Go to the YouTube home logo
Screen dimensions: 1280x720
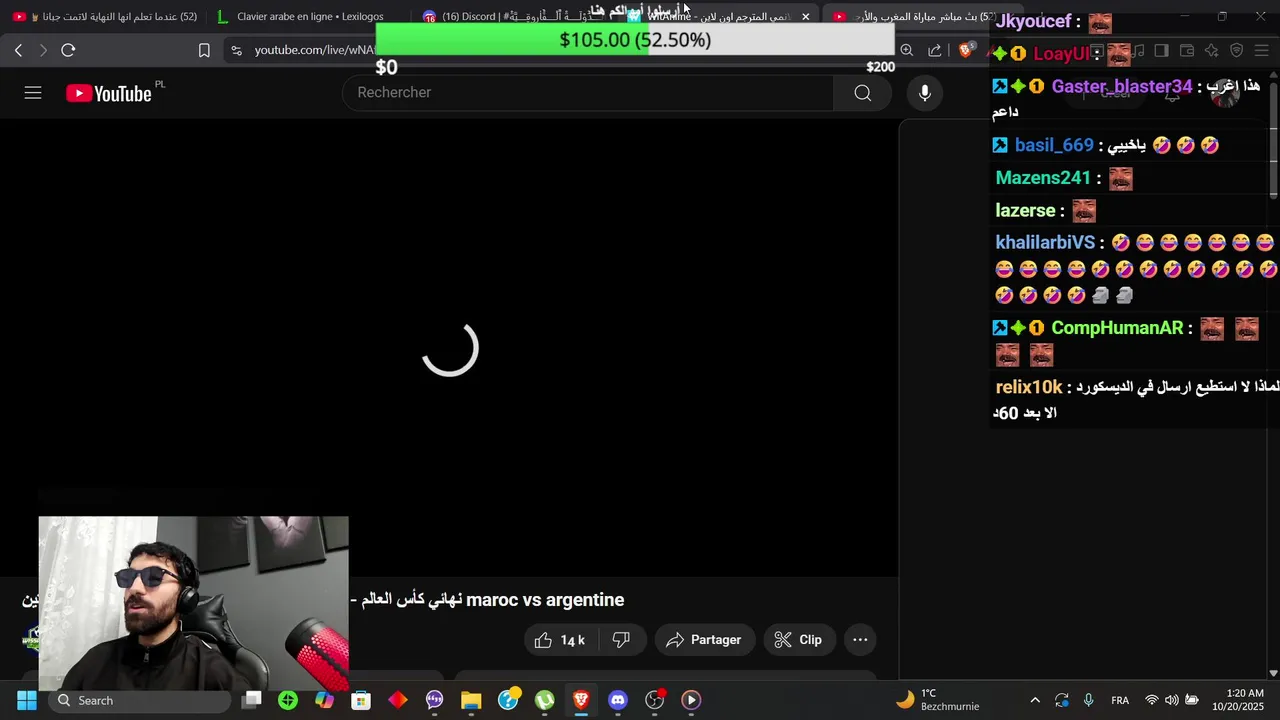click(108, 93)
